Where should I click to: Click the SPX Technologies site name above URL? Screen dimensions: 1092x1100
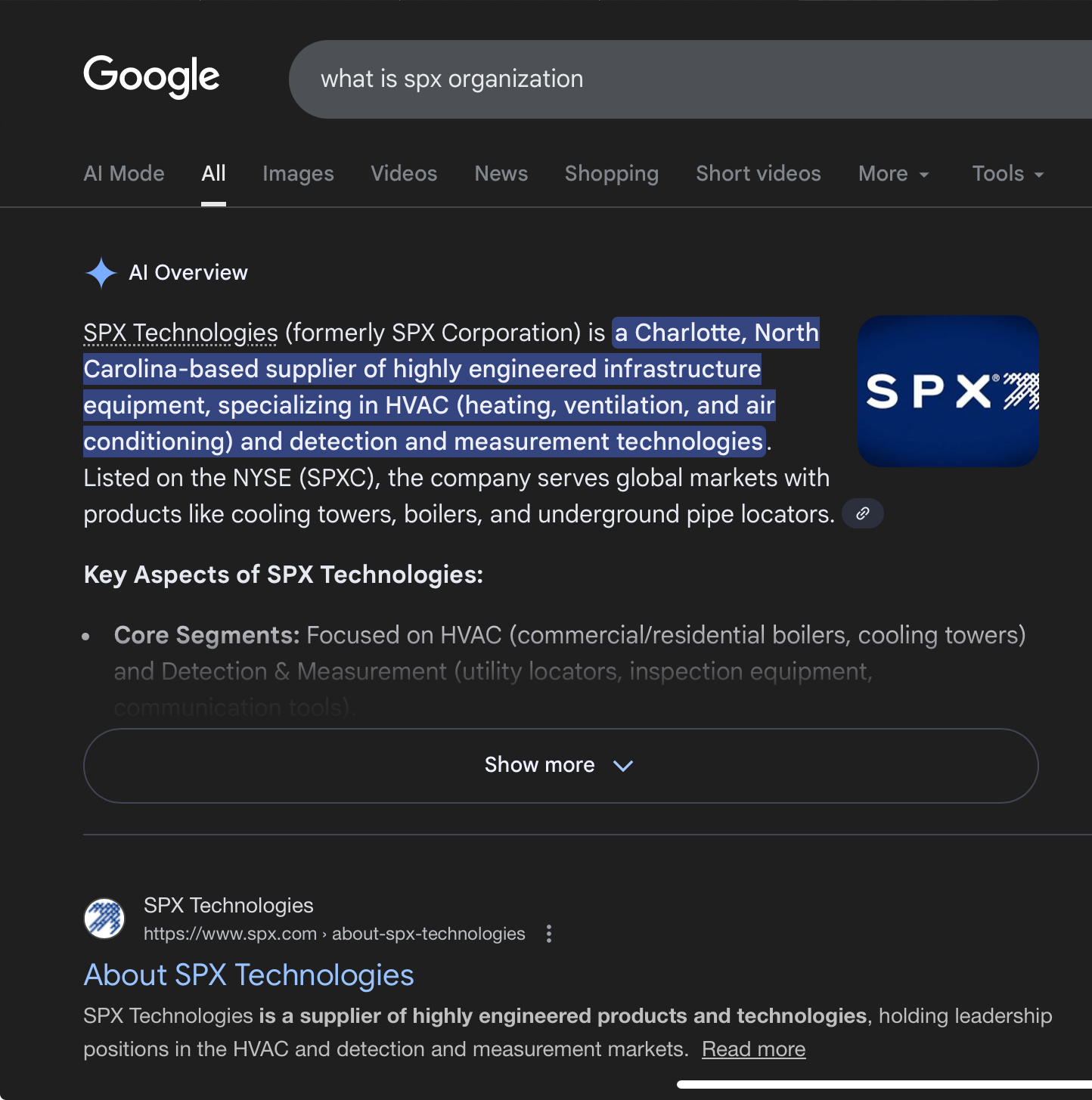(x=228, y=906)
